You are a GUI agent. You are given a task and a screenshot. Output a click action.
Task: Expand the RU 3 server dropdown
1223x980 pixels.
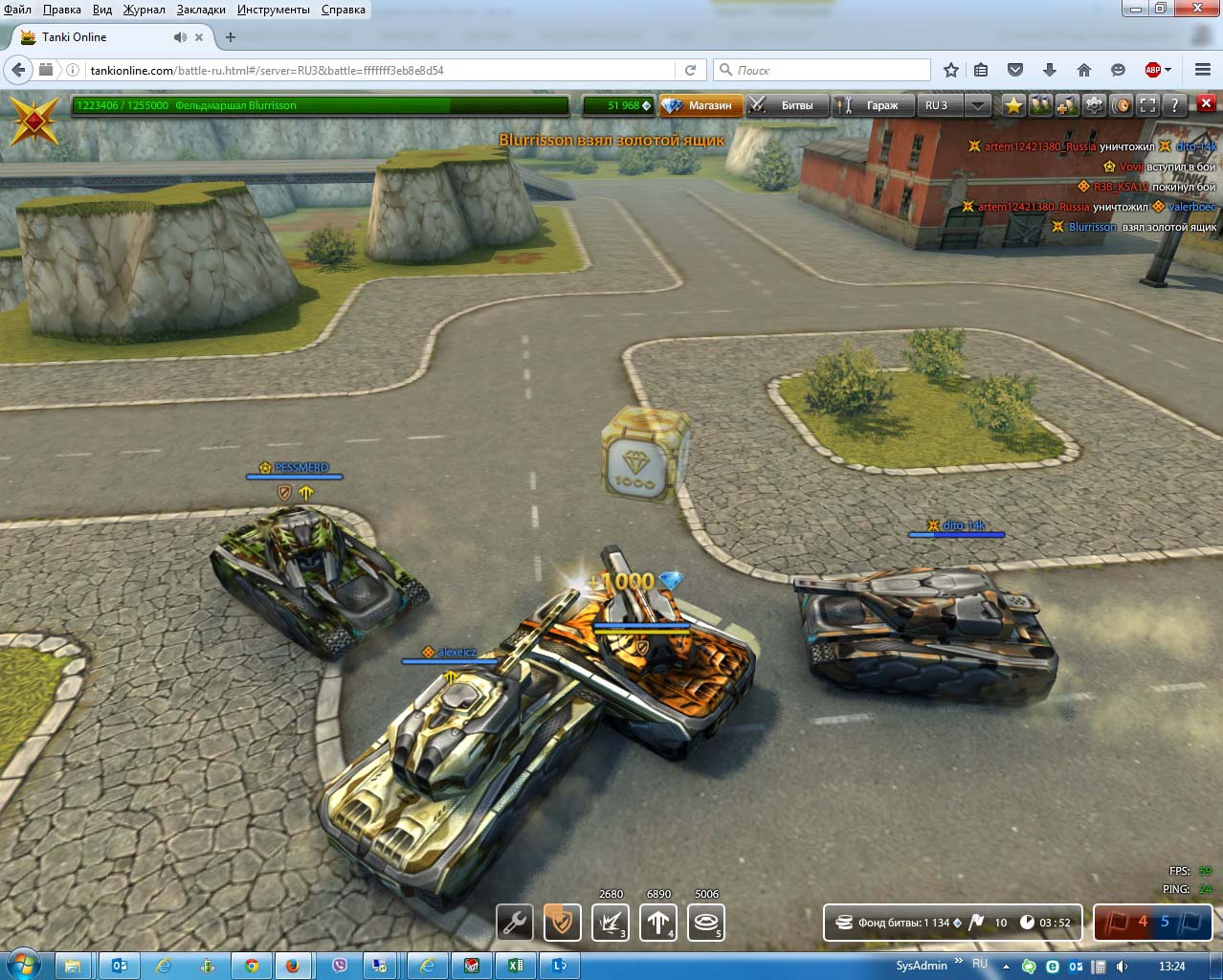977,105
